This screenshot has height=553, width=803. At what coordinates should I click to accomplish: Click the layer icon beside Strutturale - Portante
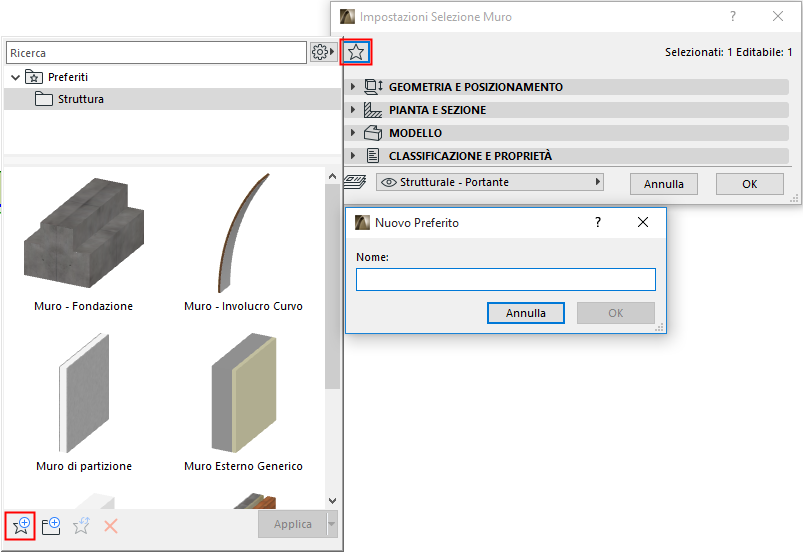coord(355,182)
